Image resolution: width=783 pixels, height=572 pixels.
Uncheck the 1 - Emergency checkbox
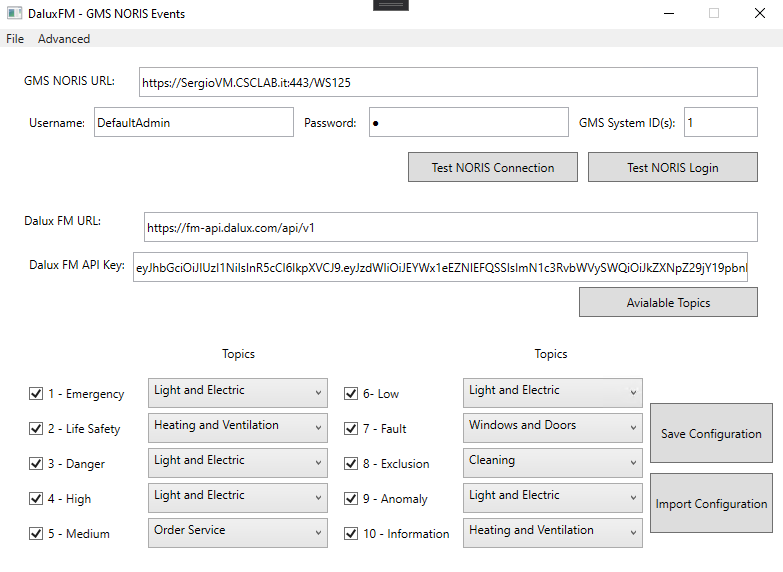(x=36, y=394)
